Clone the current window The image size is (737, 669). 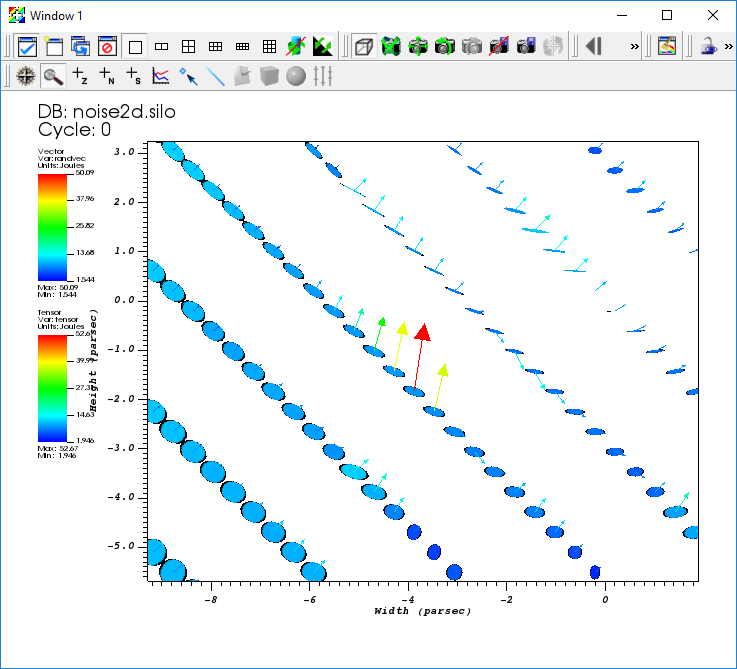point(80,47)
